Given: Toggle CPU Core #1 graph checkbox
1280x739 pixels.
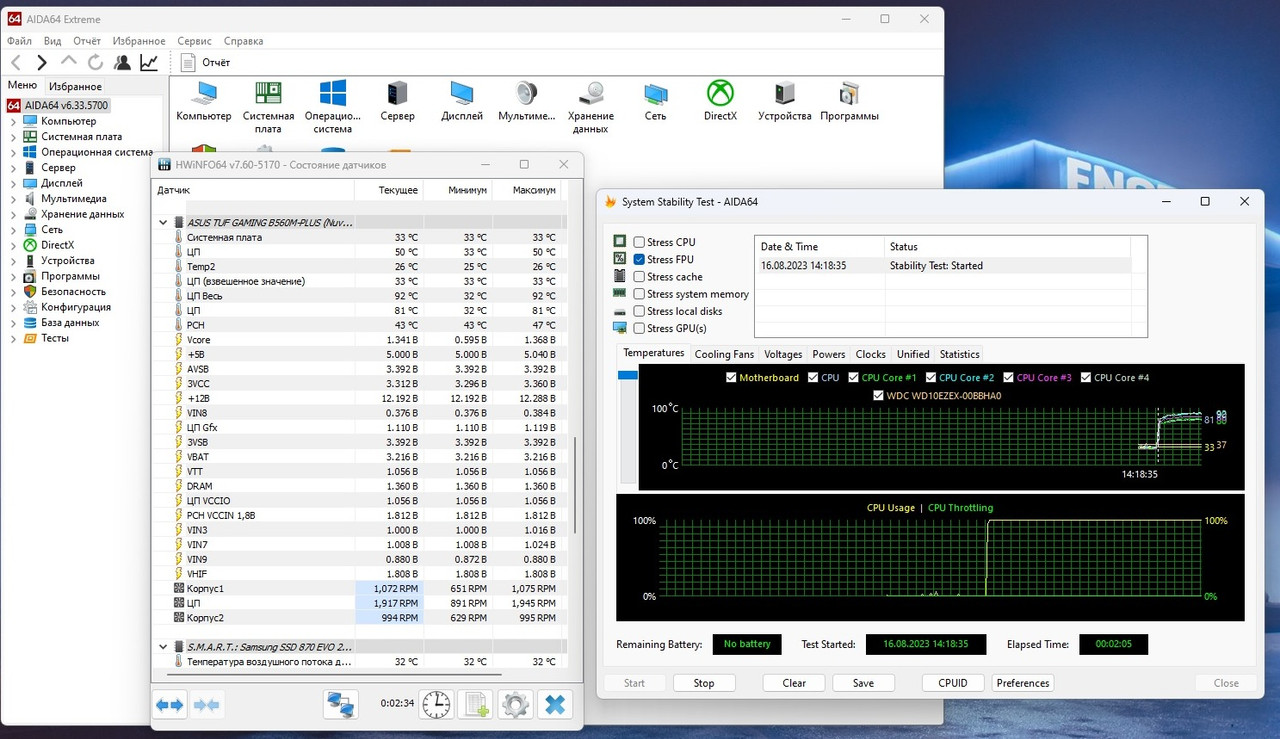Looking at the screenshot, I should coord(853,378).
